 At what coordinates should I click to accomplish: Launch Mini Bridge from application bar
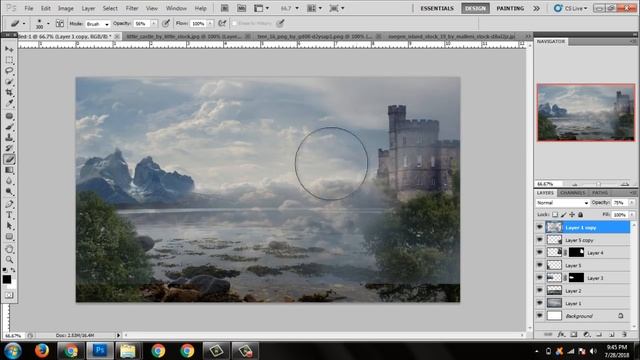pyautogui.click(x=241, y=8)
